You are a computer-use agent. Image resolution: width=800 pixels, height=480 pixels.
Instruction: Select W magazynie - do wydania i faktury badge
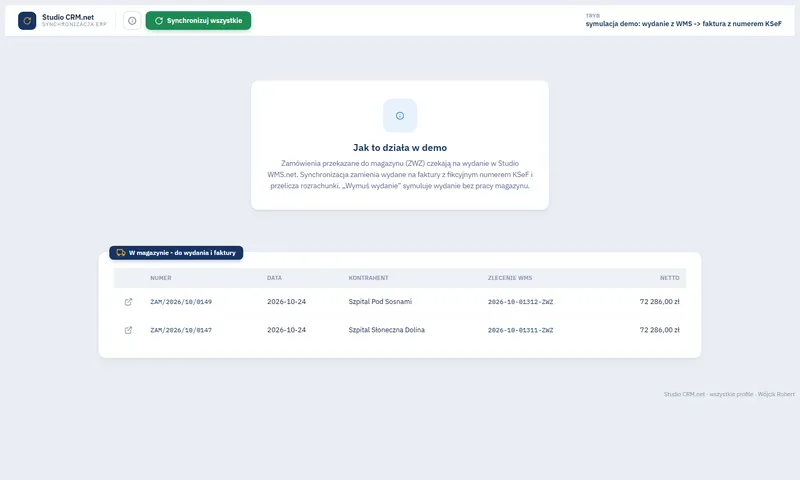click(x=176, y=252)
